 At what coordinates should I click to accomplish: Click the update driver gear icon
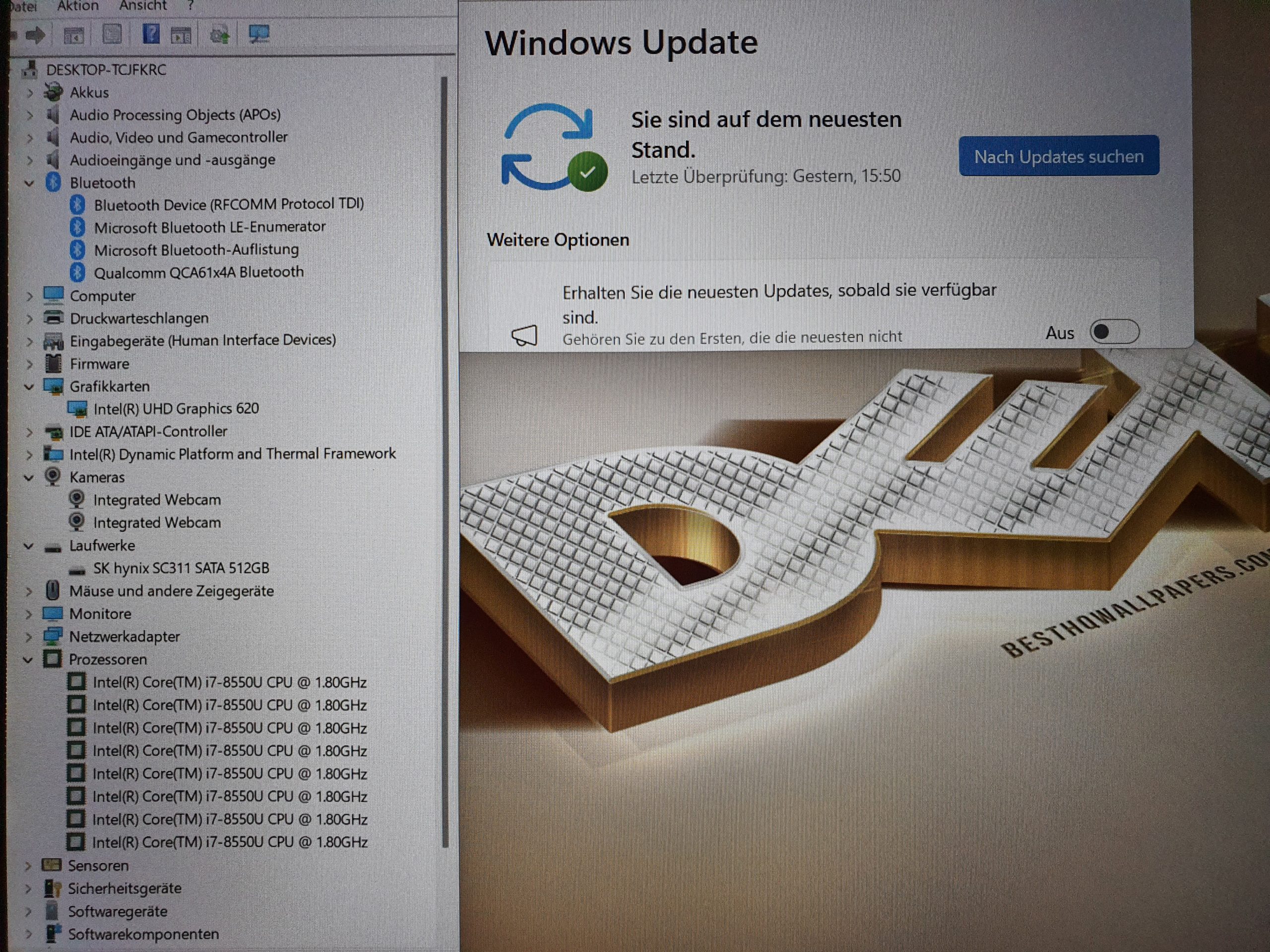click(219, 36)
